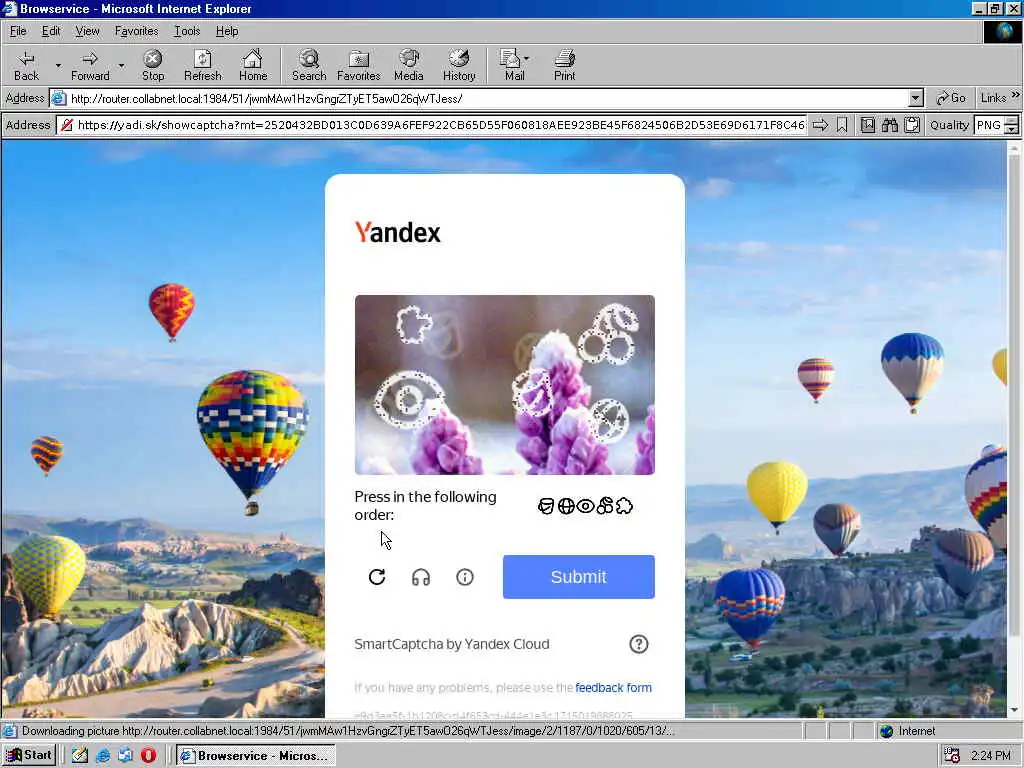This screenshot has height=768, width=1024.
Task: Click the three-circles symbol in the captcha image
Action: 608,334
